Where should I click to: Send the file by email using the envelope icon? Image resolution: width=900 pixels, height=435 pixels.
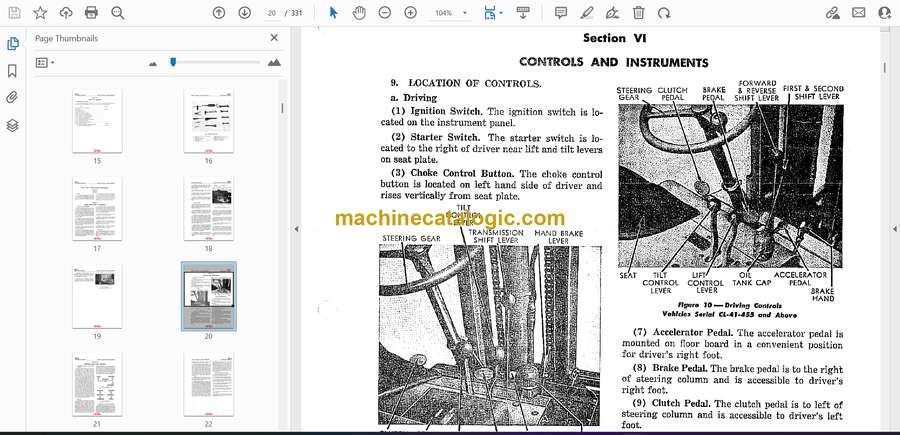[x=859, y=13]
